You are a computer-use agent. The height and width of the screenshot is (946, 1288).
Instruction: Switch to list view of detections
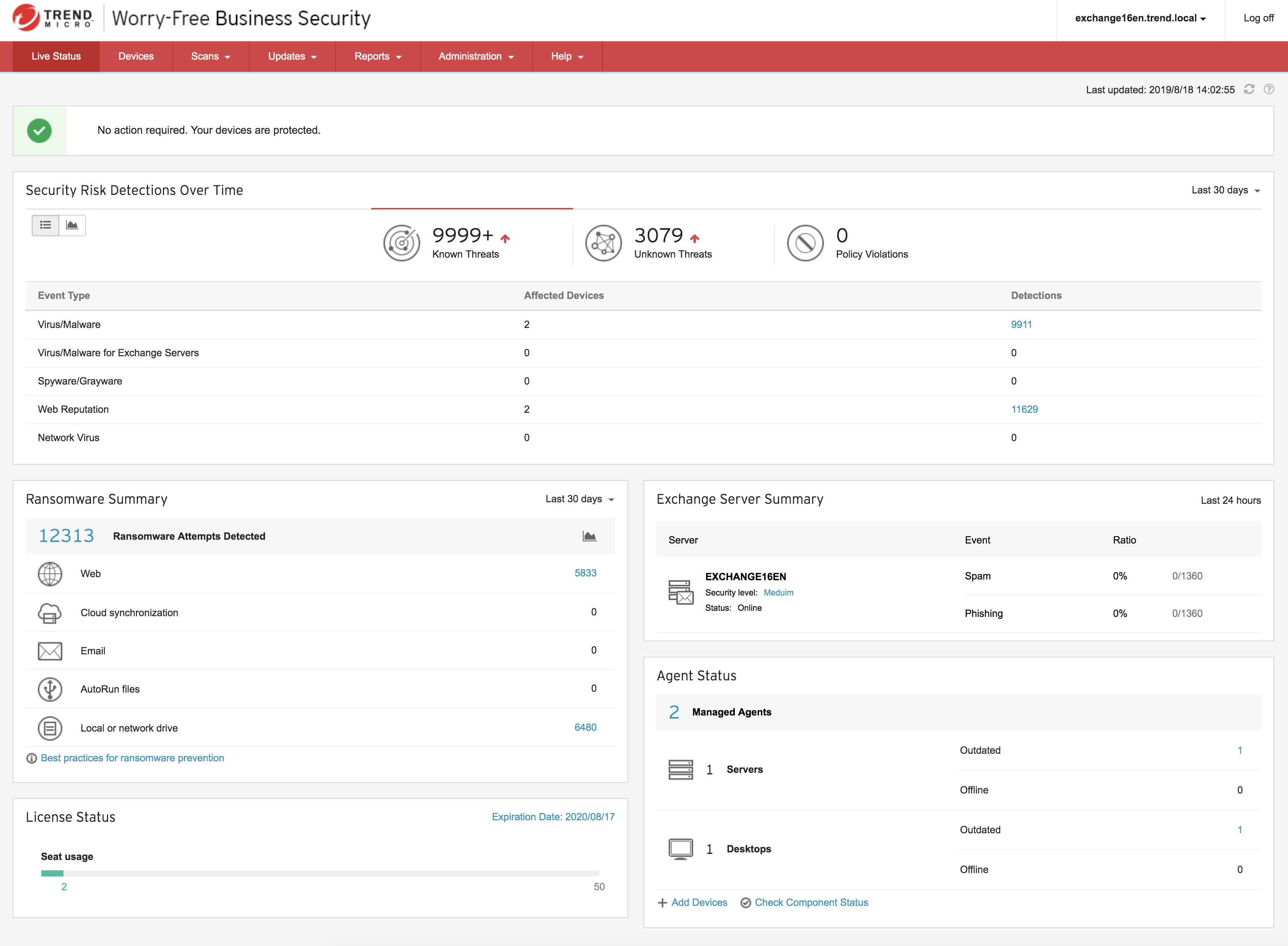45,225
